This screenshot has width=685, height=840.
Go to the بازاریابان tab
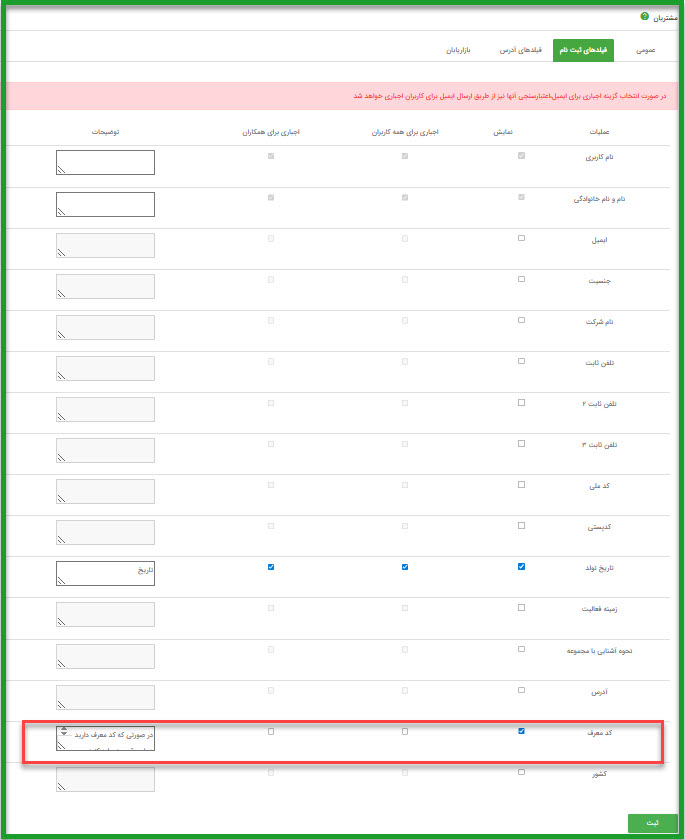458,50
